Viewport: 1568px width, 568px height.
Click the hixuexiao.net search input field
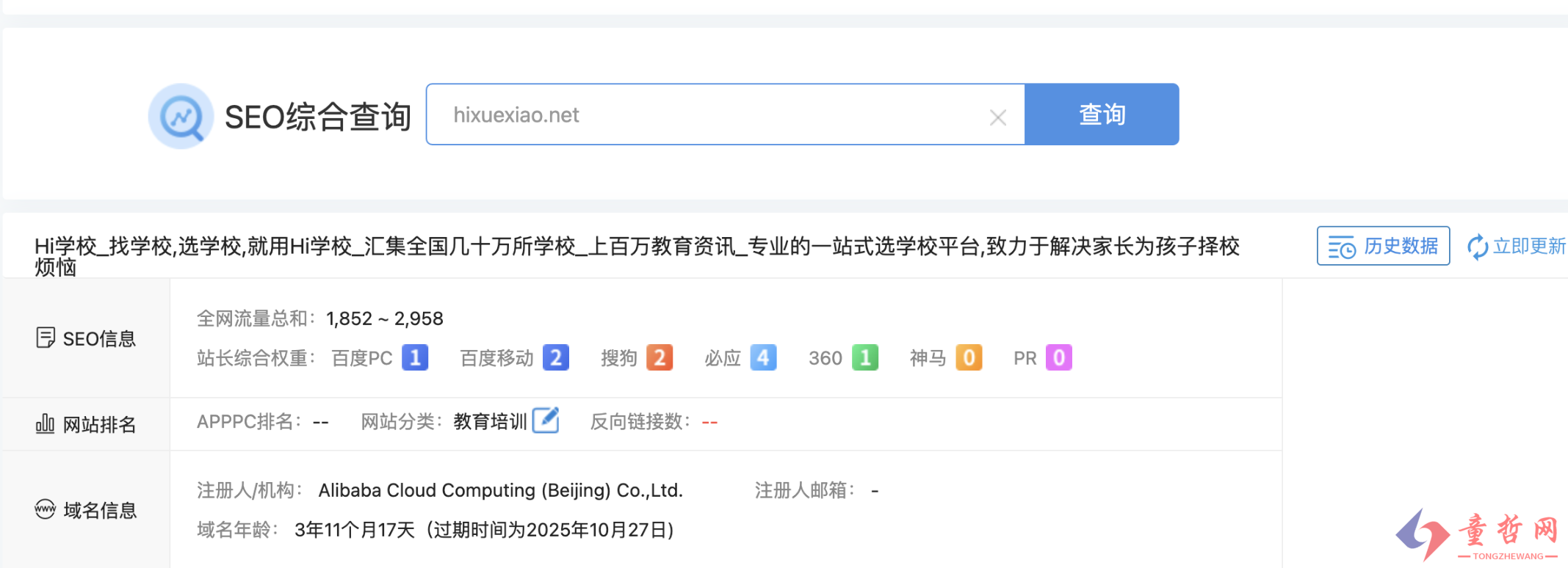click(x=725, y=114)
